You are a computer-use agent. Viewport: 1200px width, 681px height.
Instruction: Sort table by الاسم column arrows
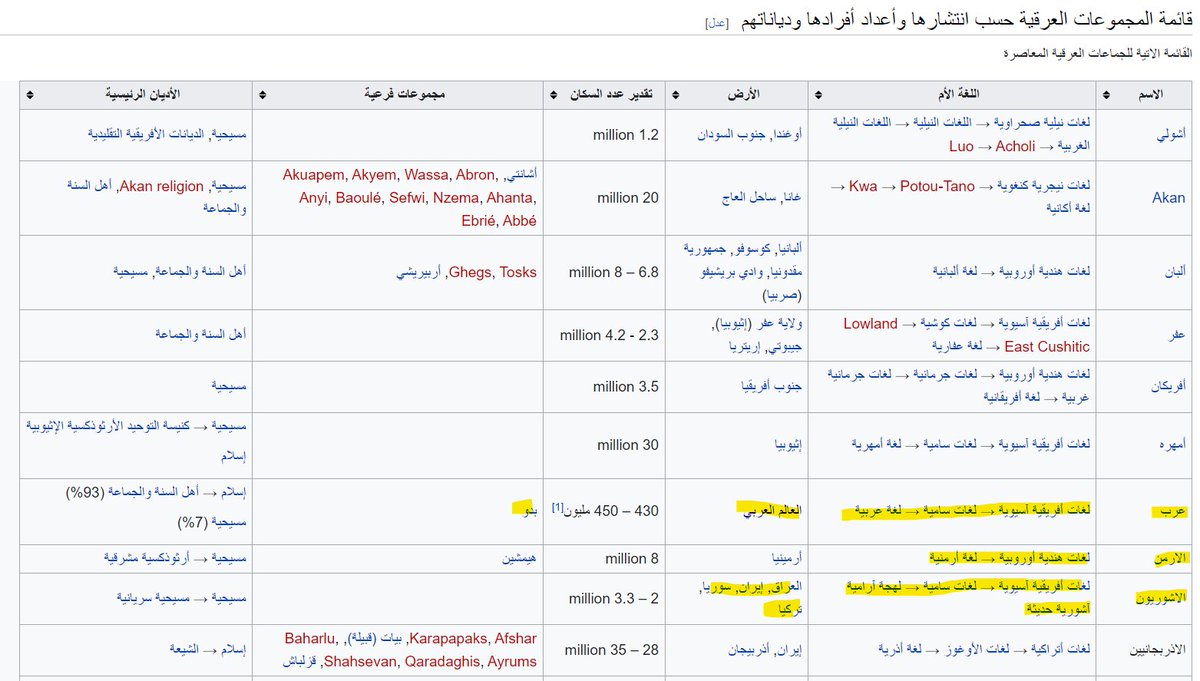[x=1106, y=95]
